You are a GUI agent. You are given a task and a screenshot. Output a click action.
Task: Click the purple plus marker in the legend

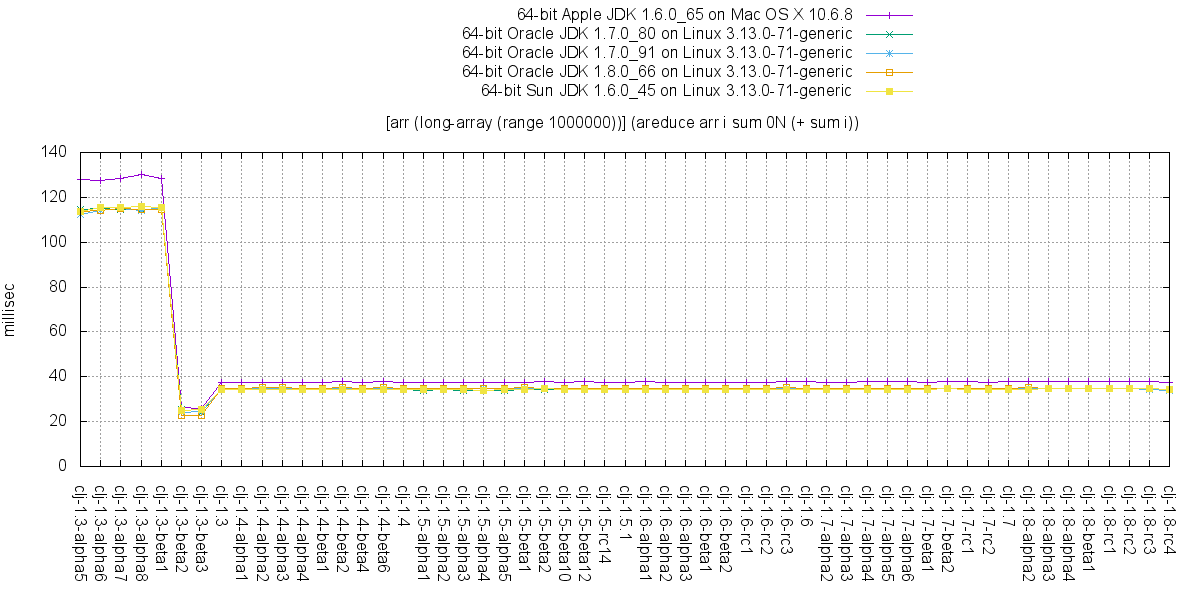[887, 15]
